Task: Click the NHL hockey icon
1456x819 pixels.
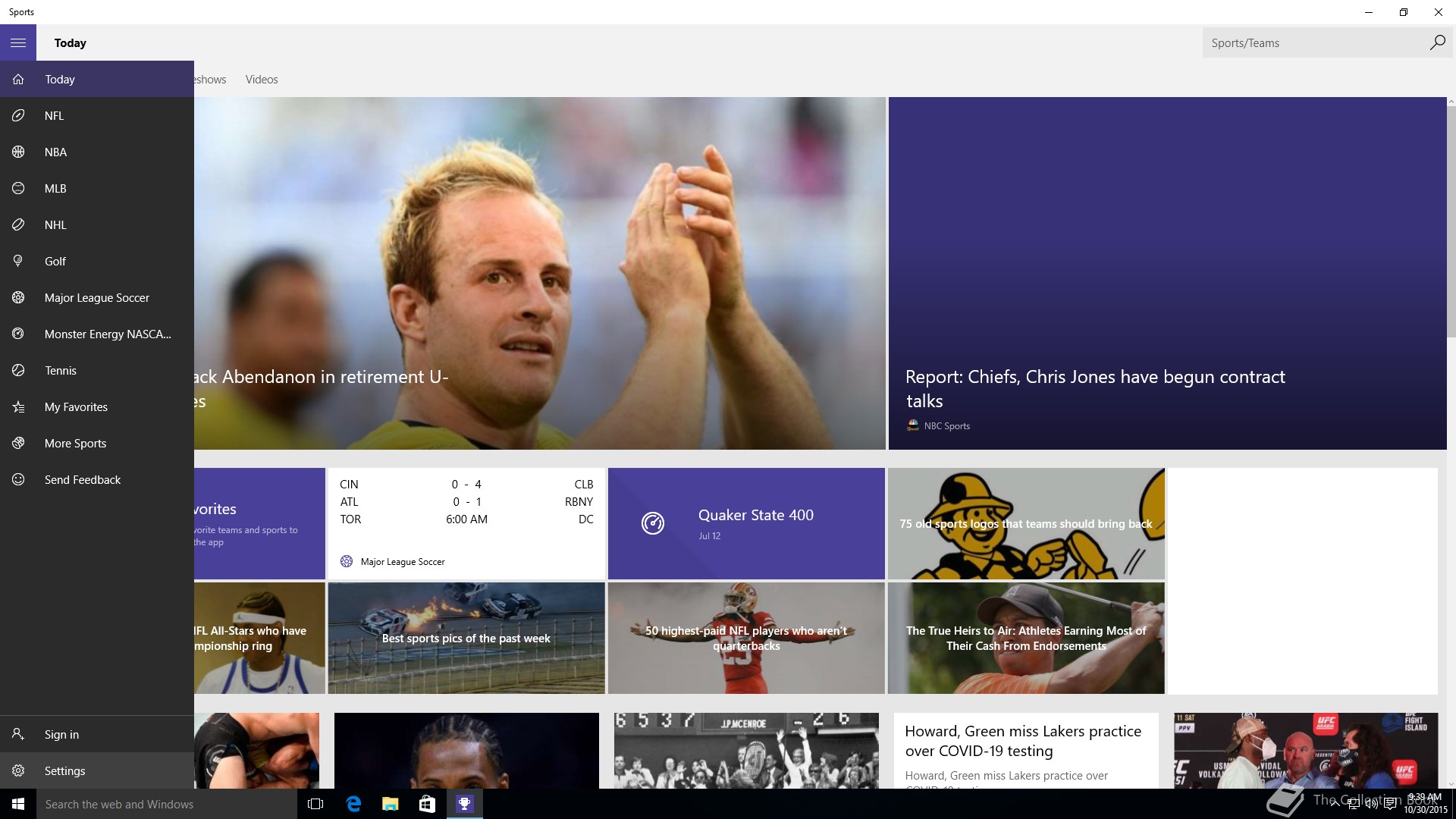Action: point(18,224)
